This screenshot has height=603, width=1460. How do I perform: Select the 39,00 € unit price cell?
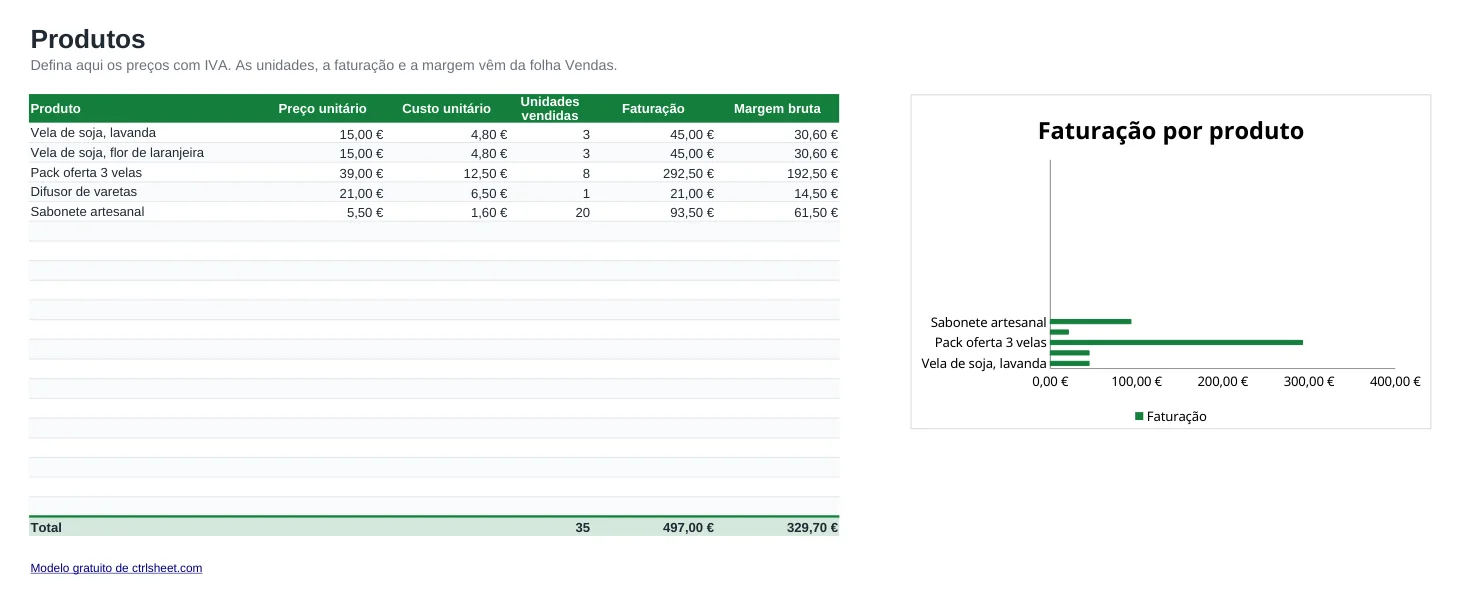pyautogui.click(x=361, y=173)
